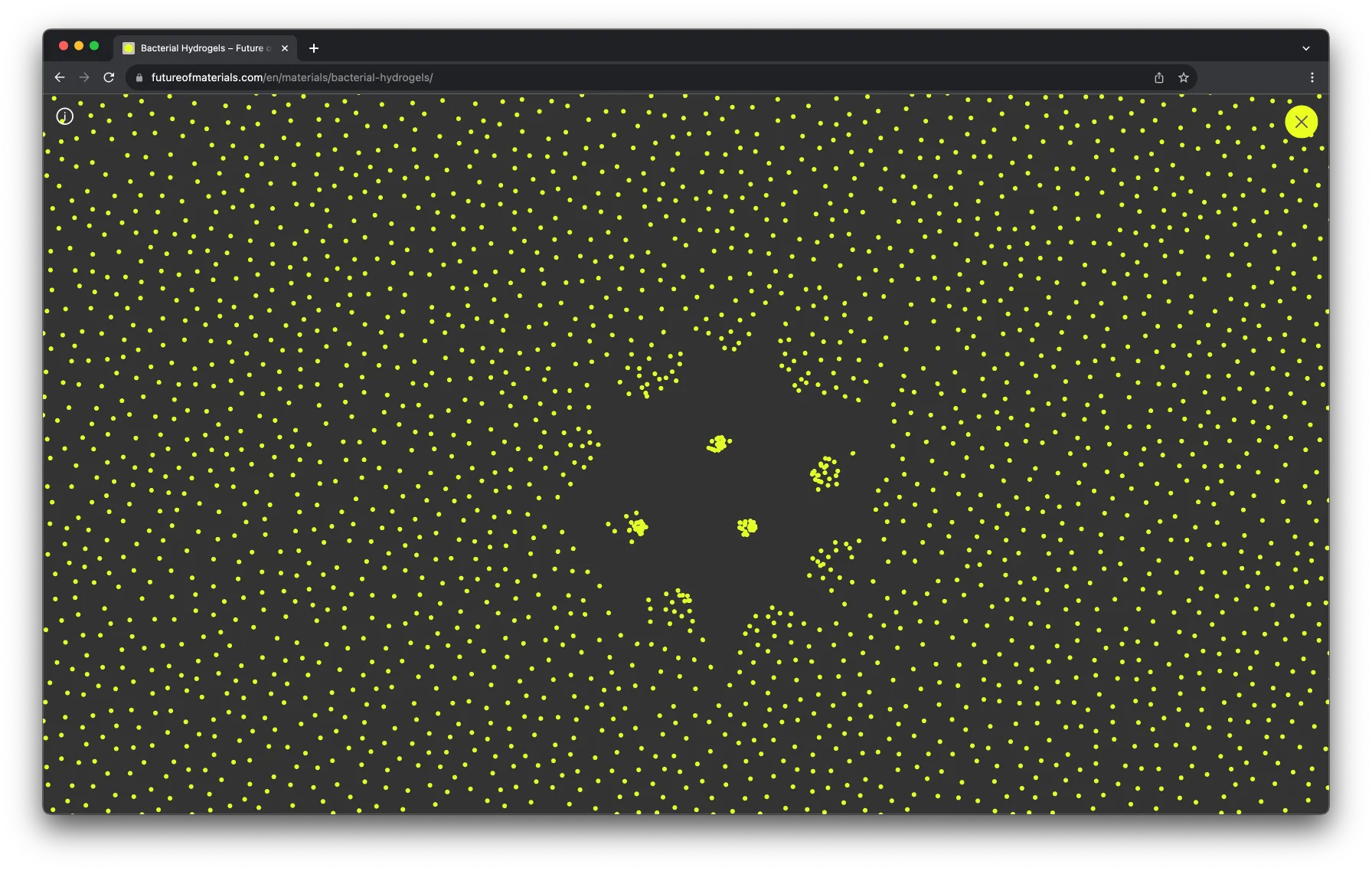Select the Bacterial Hydrogels tab title
The height and width of the screenshot is (871, 1372).
(203, 48)
